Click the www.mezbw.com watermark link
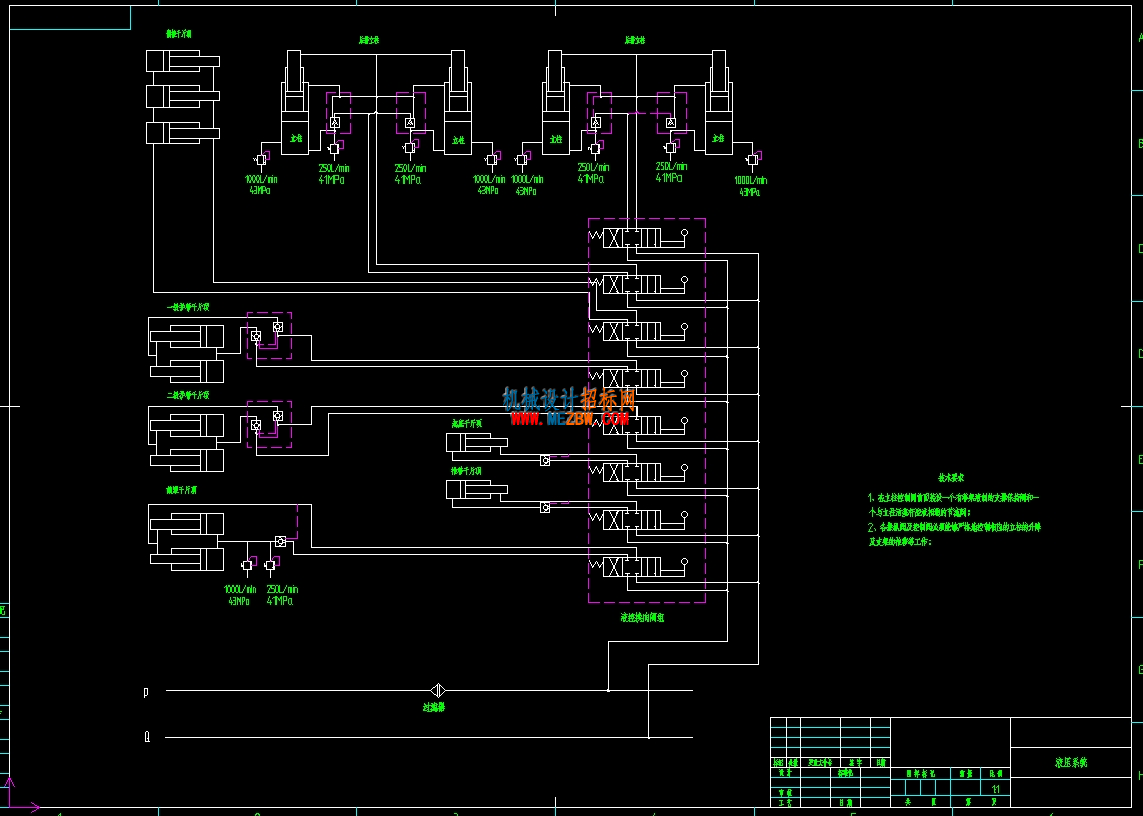The image size is (1143, 816). click(569, 418)
